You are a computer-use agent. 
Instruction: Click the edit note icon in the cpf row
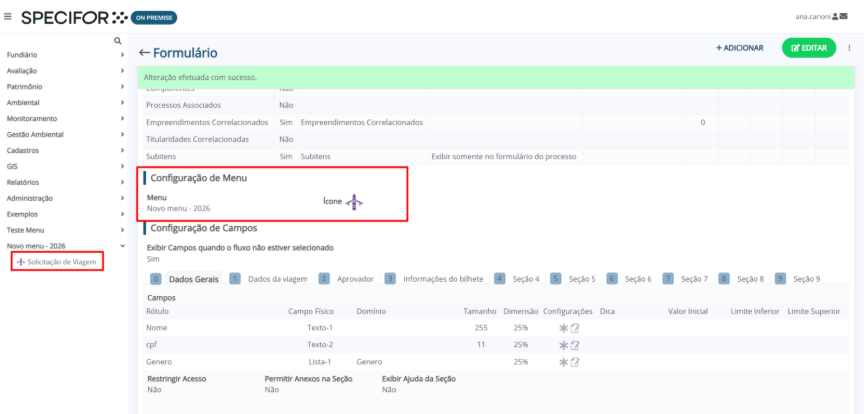click(x=575, y=345)
